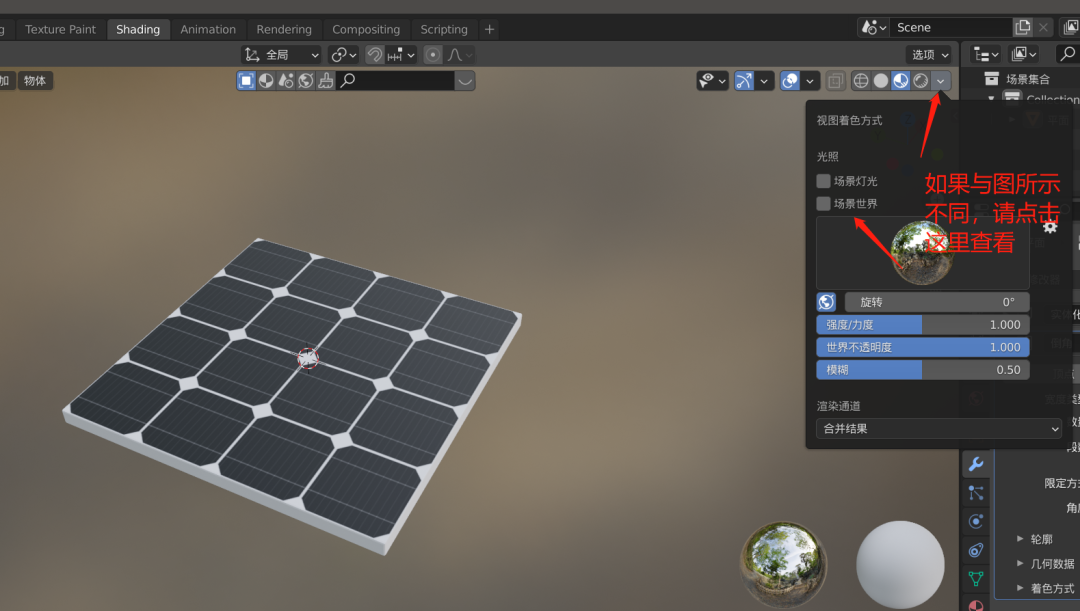Open snap element options dropdown

402,55
